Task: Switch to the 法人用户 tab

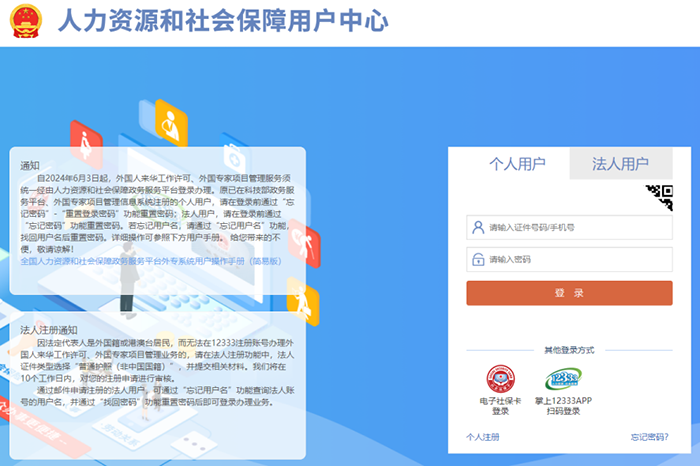Action: pyautogui.click(x=621, y=164)
